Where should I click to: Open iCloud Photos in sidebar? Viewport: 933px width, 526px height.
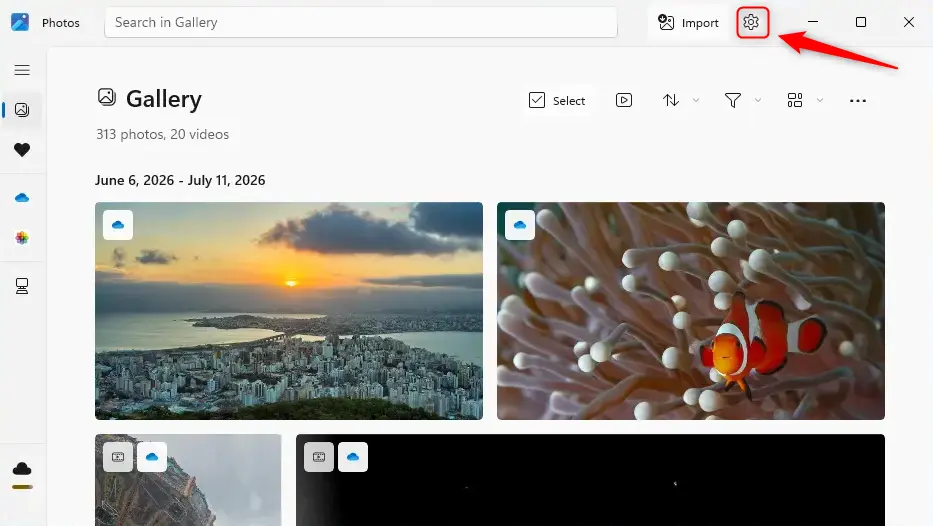click(22, 238)
